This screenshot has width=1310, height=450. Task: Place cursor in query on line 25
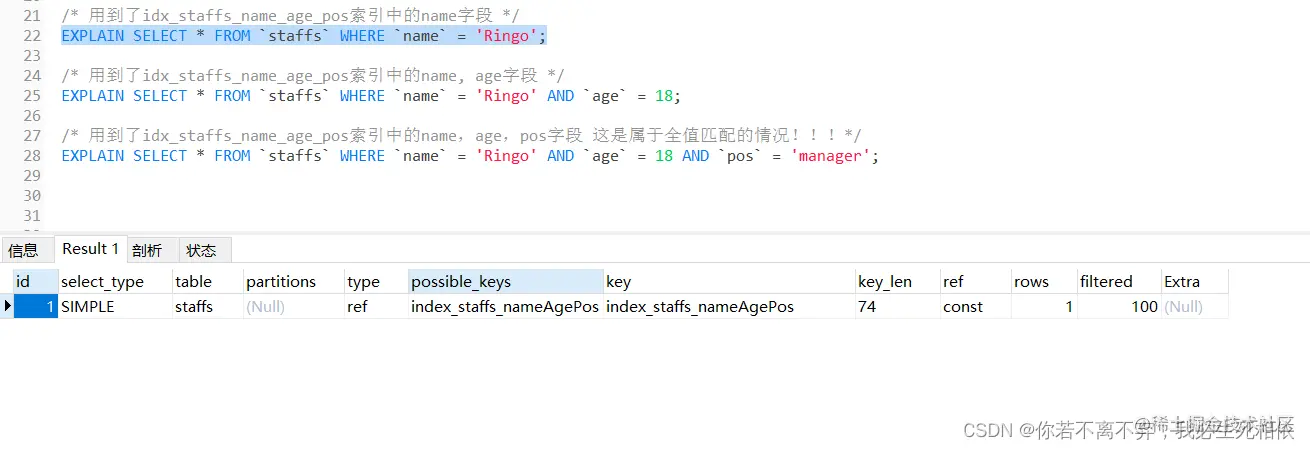[371, 96]
